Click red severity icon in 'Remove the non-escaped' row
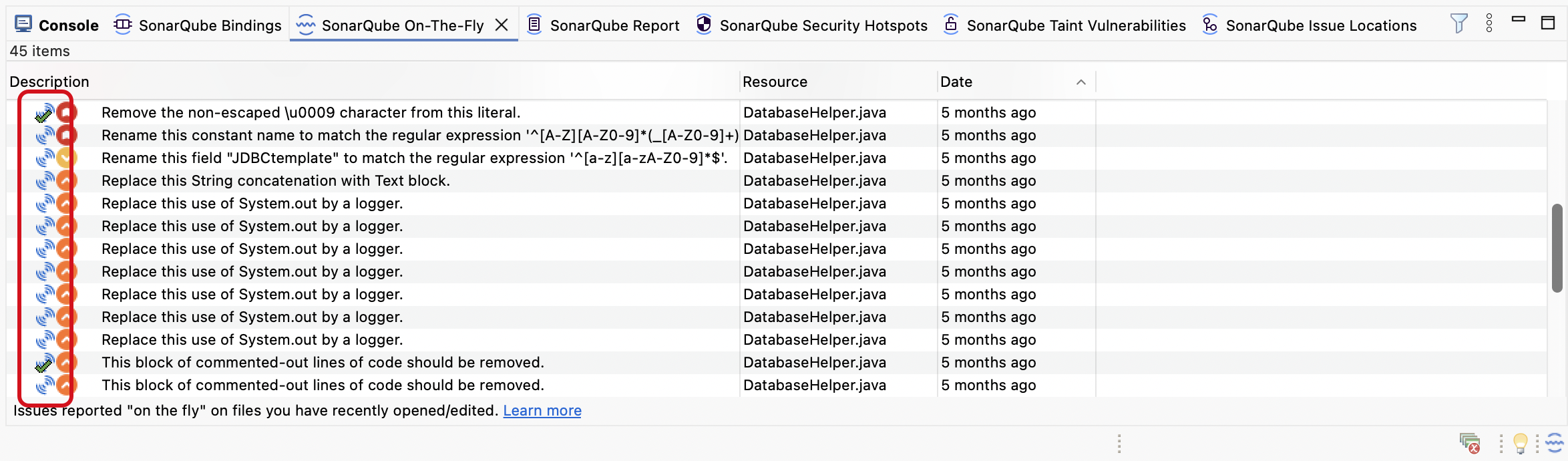Screen dimensions: 1568x461 click(x=66, y=112)
